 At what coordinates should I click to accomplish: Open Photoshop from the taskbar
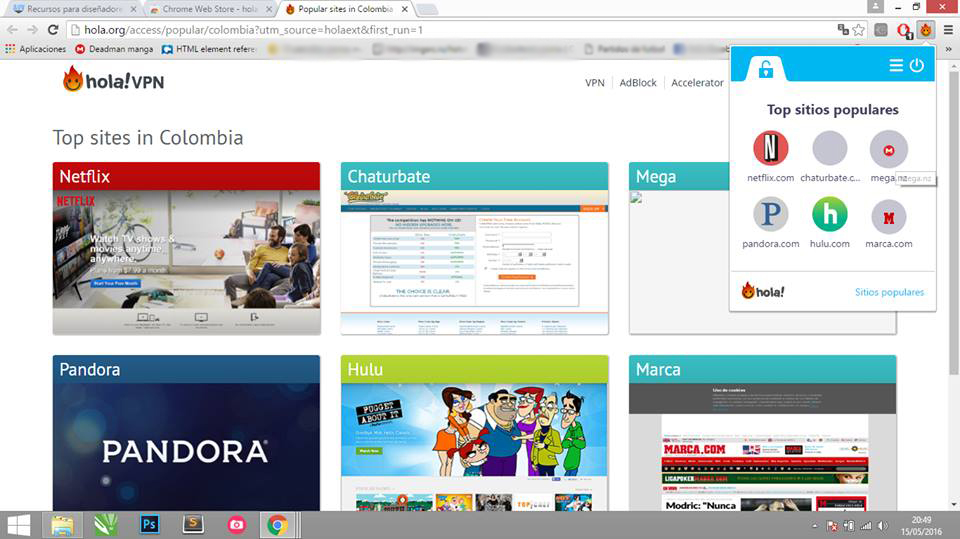tap(149, 525)
